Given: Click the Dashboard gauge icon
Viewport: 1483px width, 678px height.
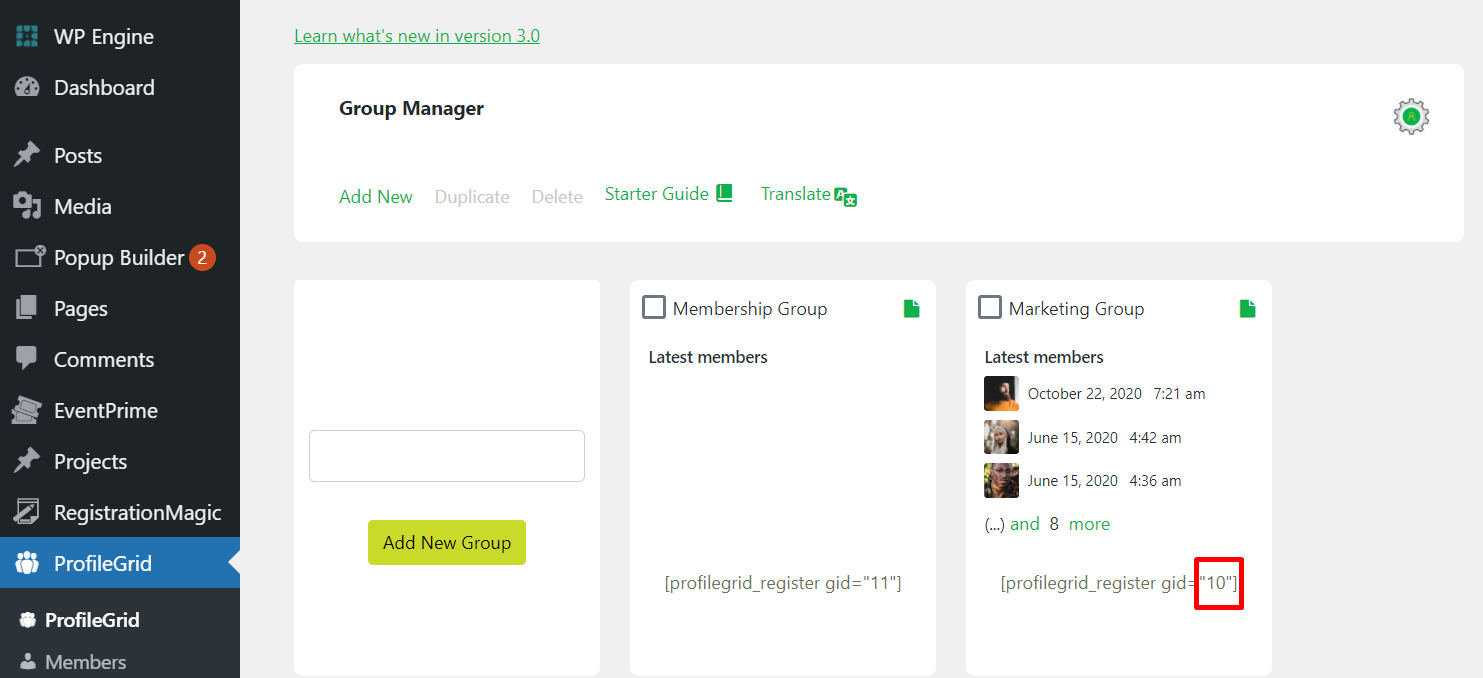Looking at the screenshot, I should click(x=27, y=88).
